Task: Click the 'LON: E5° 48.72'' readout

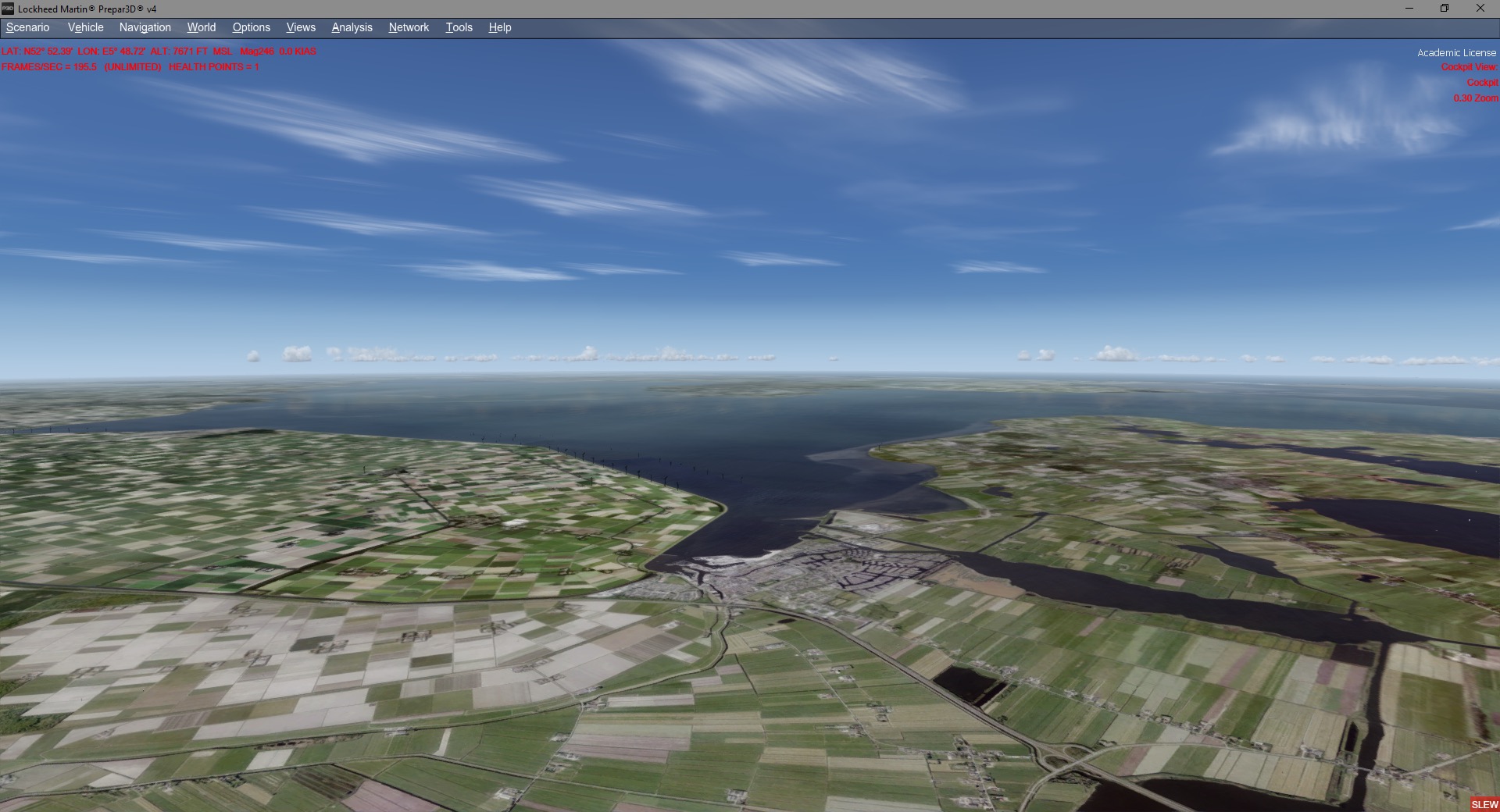Action: (112, 52)
